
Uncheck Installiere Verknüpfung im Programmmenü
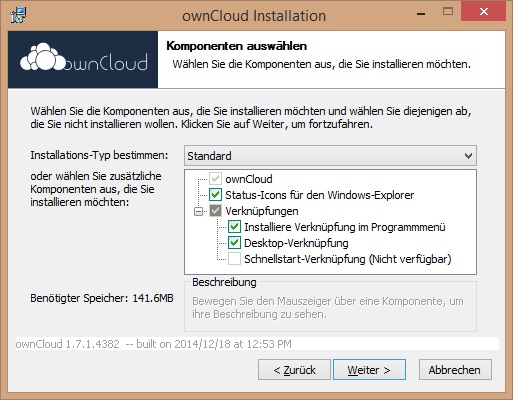coord(234,227)
